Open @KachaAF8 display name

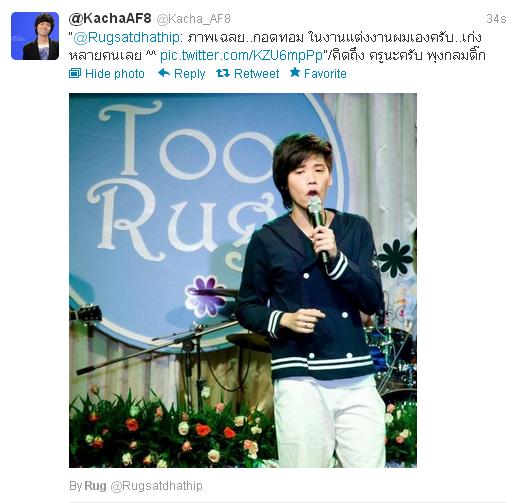[x=110, y=19]
